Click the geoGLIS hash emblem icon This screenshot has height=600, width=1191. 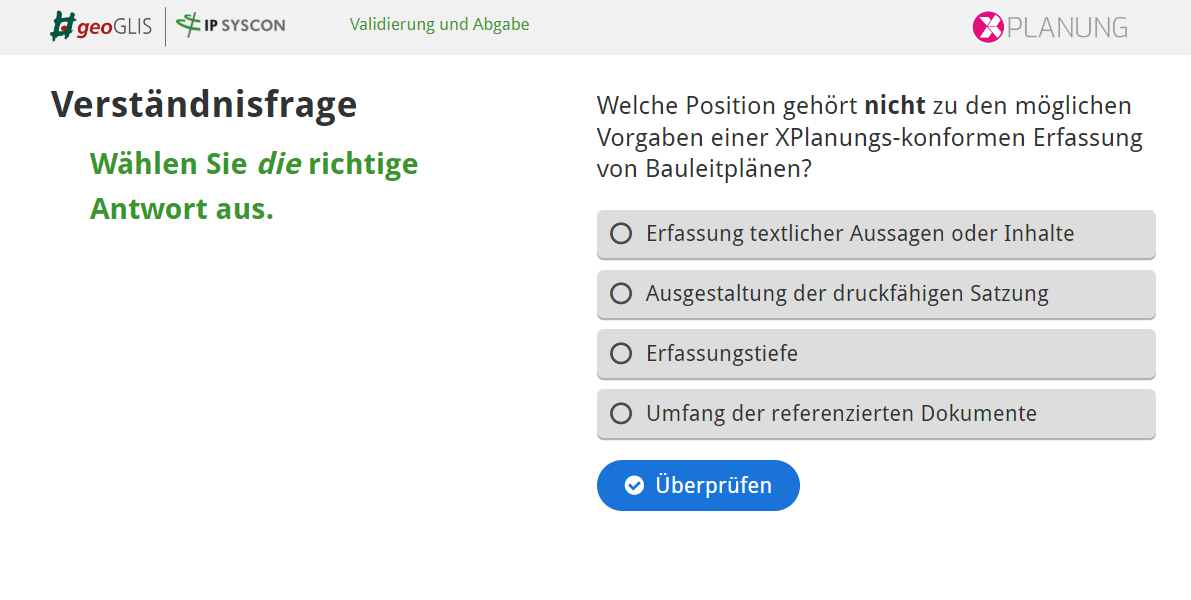click(64, 26)
